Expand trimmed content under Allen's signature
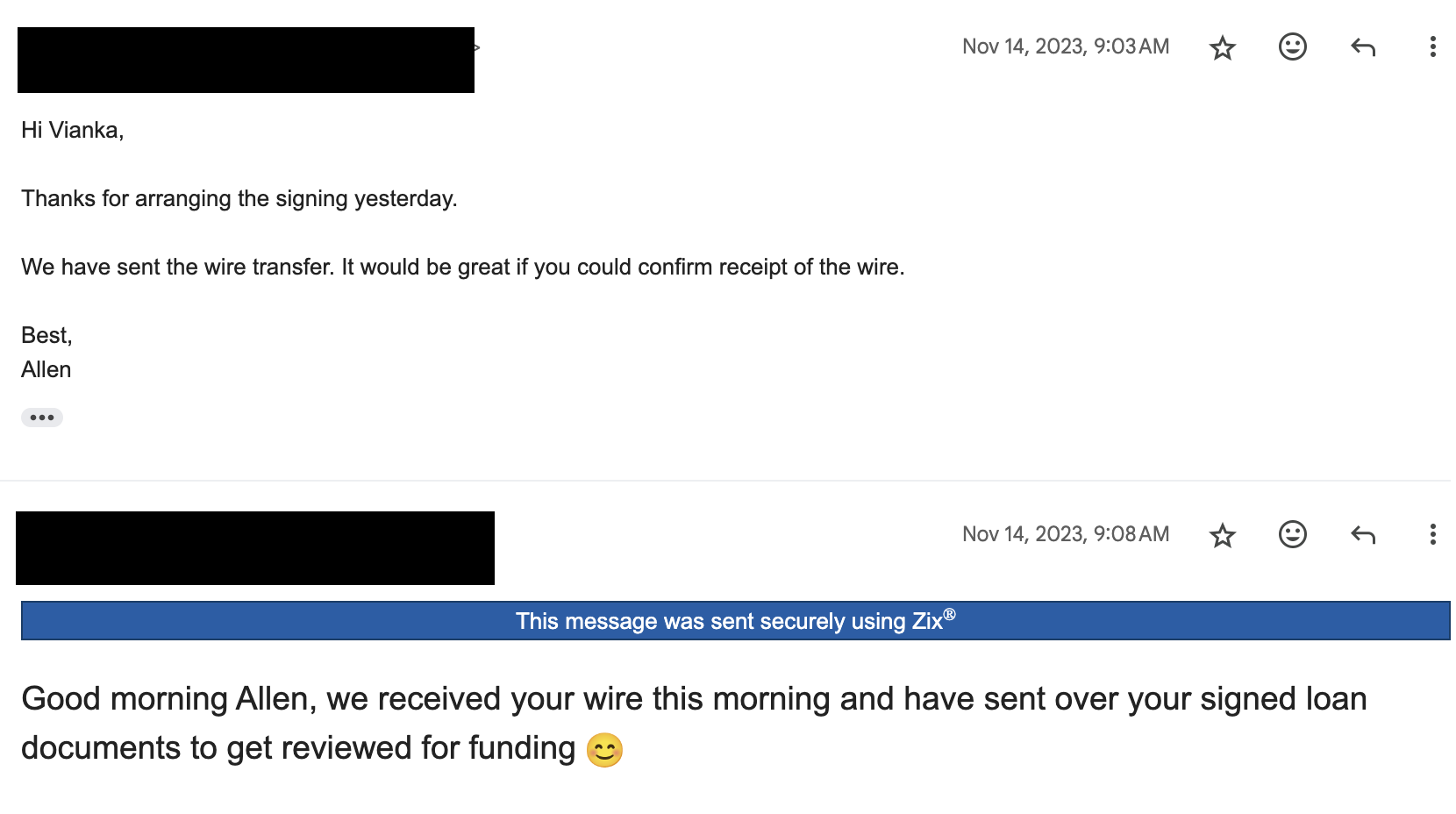Viewport: 1456px width, 814px height. coord(42,418)
